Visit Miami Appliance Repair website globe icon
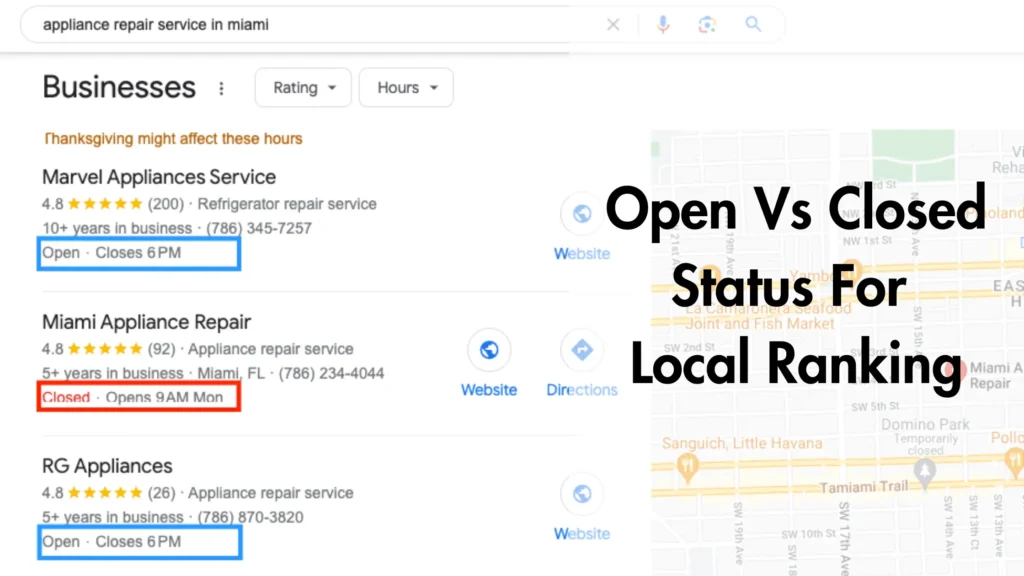Image resolution: width=1024 pixels, height=576 pixels. click(x=489, y=350)
